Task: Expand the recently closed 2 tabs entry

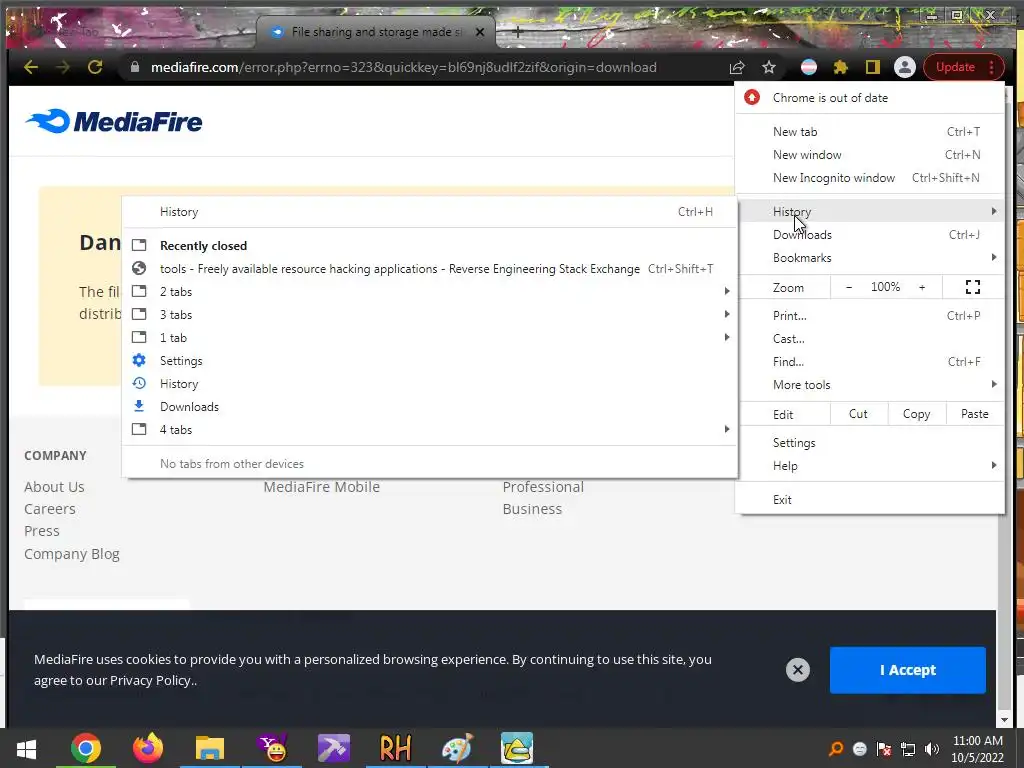Action: coord(430,292)
